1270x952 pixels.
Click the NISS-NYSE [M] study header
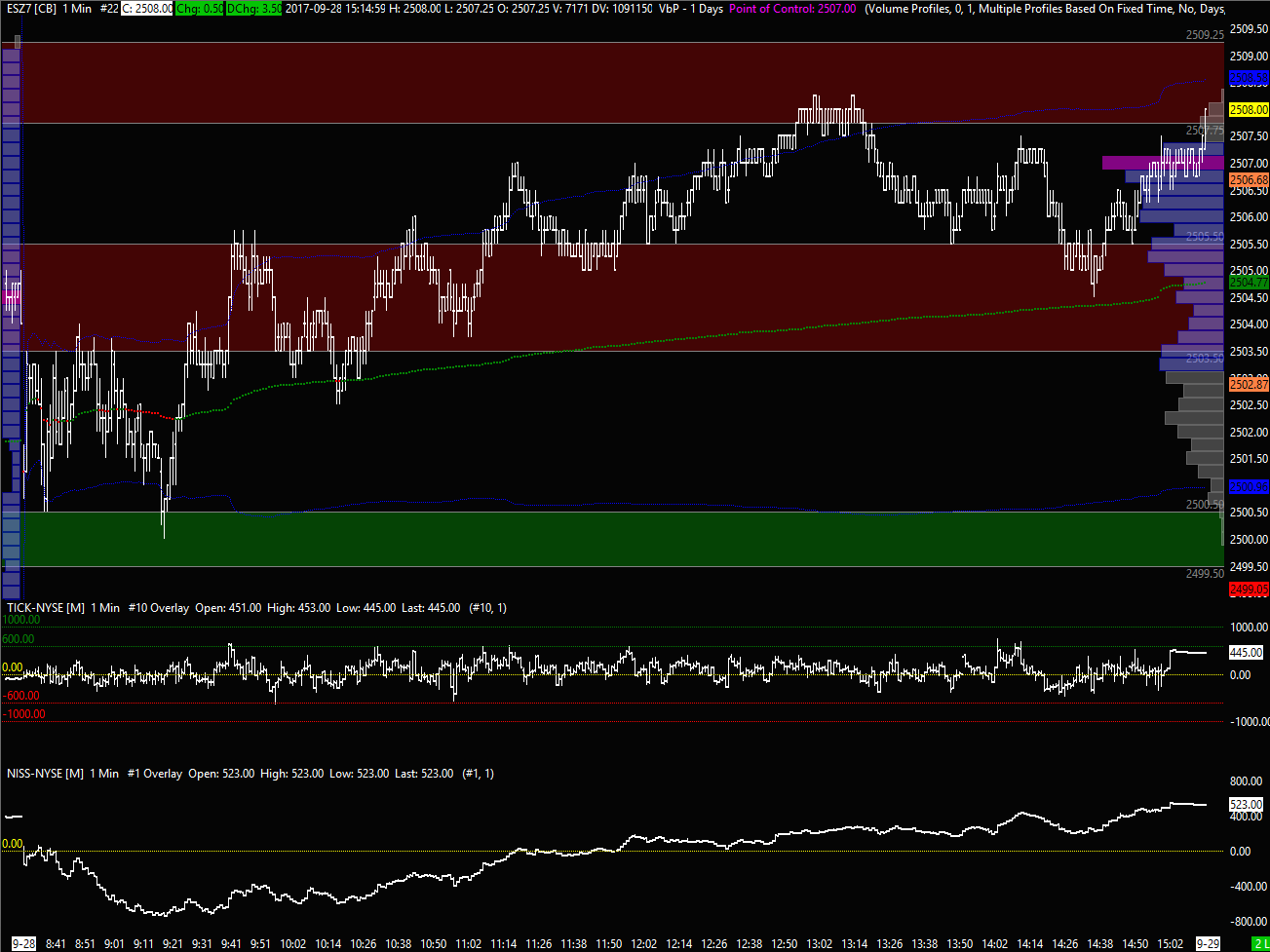click(x=45, y=774)
